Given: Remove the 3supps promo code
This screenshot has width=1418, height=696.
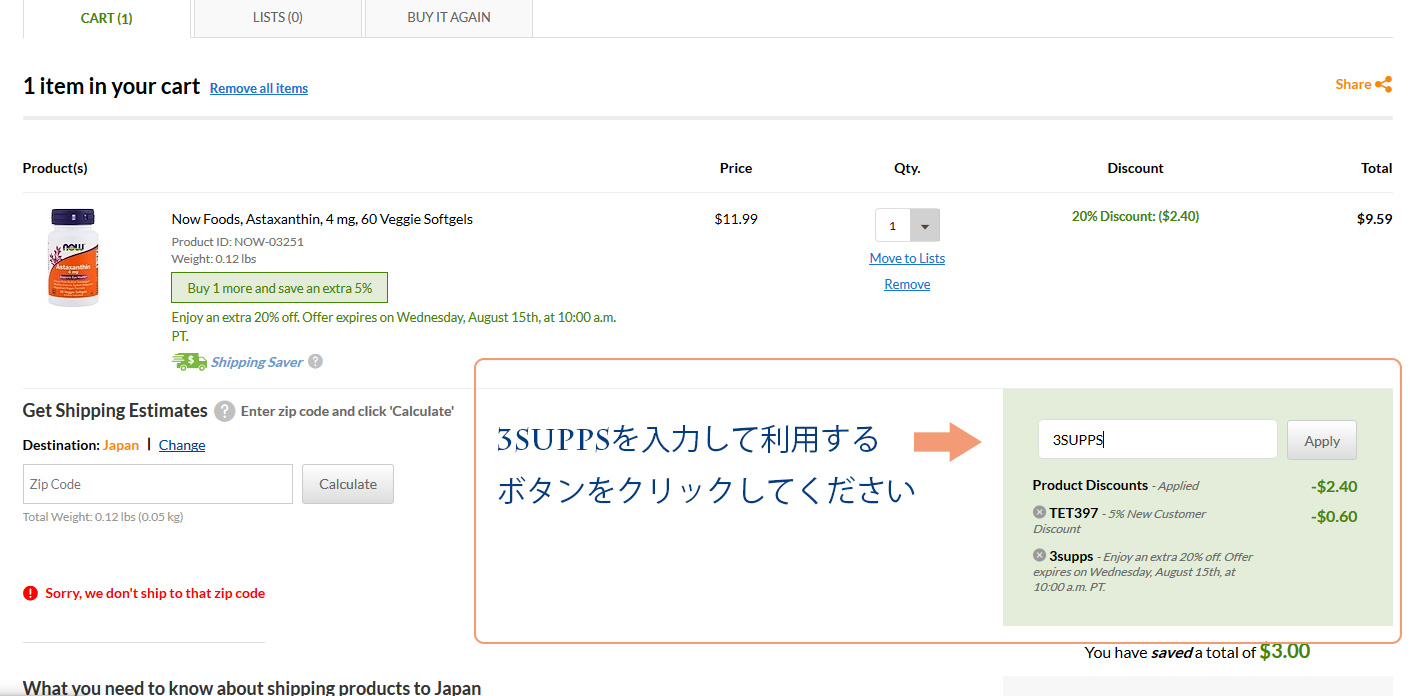Looking at the screenshot, I should (x=1039, y=556).
